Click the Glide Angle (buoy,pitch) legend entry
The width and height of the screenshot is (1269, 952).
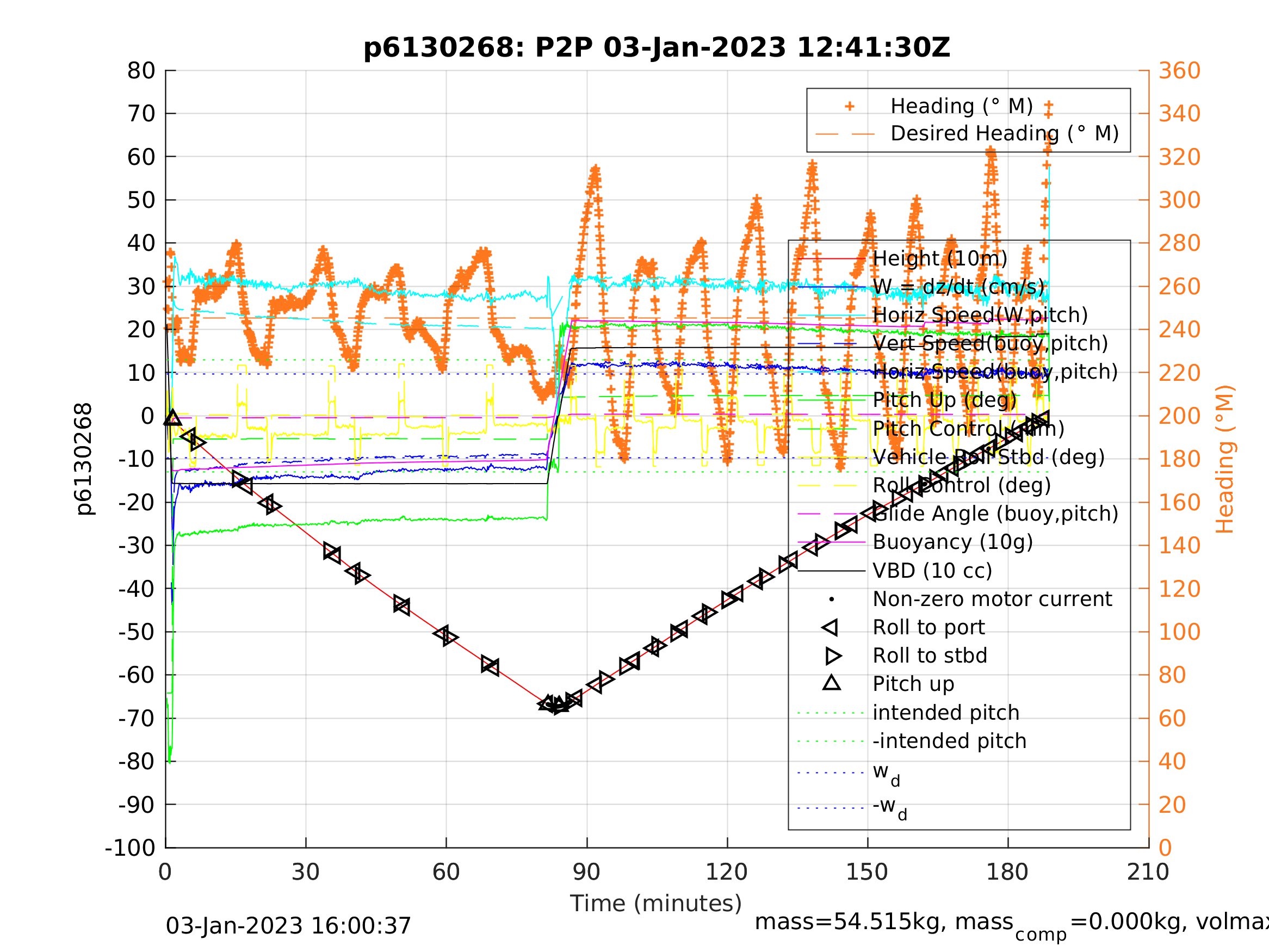(995, 514)
